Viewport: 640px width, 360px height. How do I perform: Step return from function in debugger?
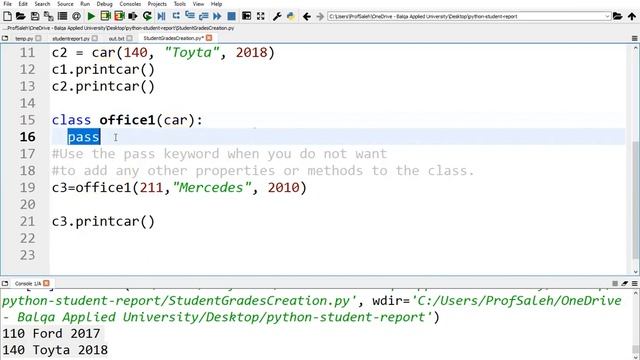pos(203,16)
